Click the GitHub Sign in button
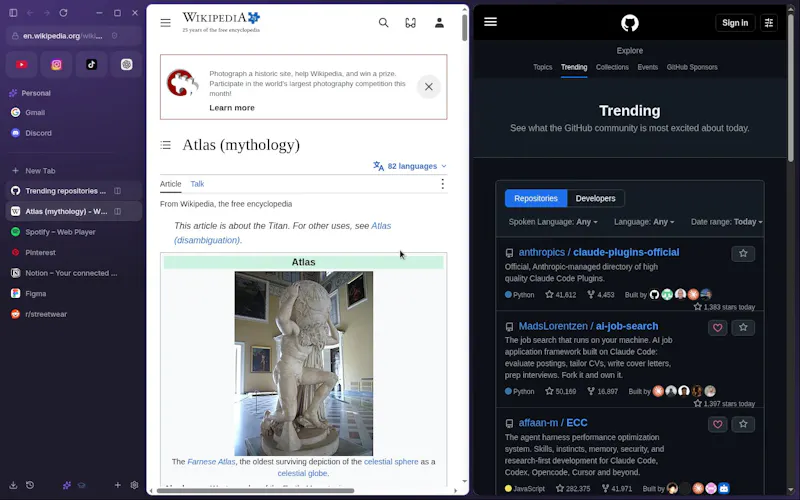 point(735,22)
